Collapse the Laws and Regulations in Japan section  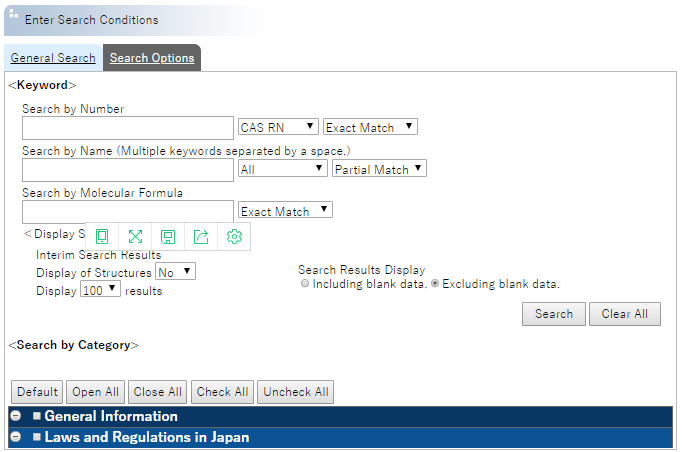[x=16, y=437]
